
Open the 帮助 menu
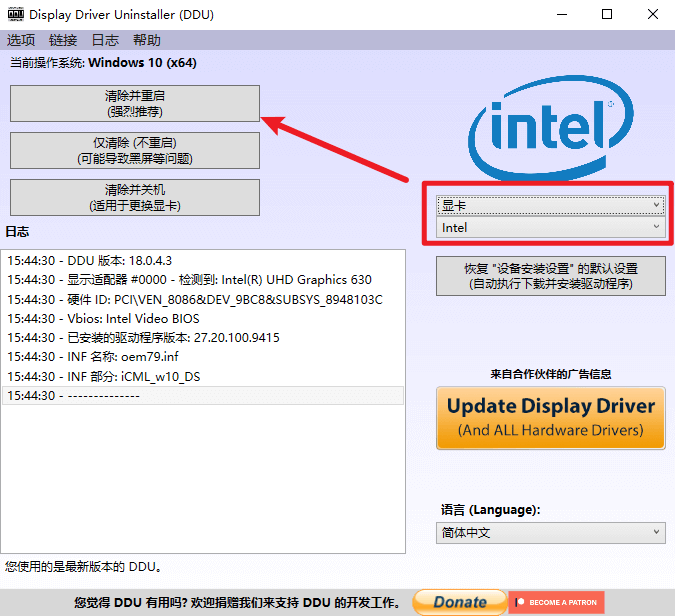pyautogui.click(x=147, y=40)
